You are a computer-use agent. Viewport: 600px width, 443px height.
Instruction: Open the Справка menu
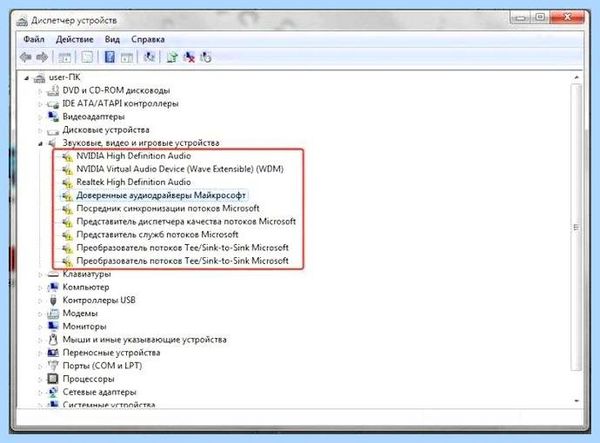coord(148,39)
